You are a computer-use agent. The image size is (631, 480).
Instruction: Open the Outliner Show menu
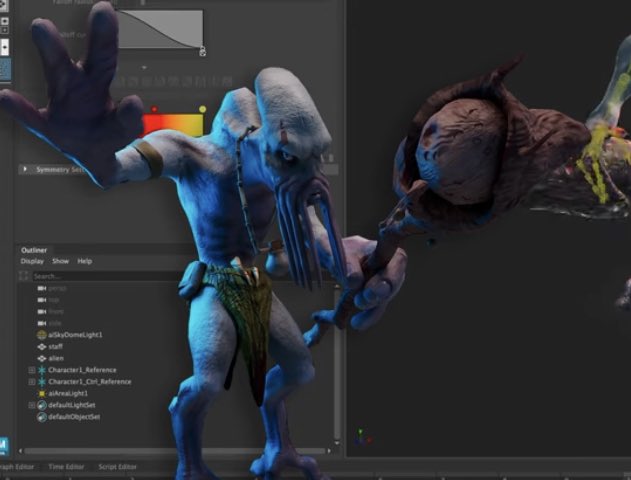(x=60, y=261)
